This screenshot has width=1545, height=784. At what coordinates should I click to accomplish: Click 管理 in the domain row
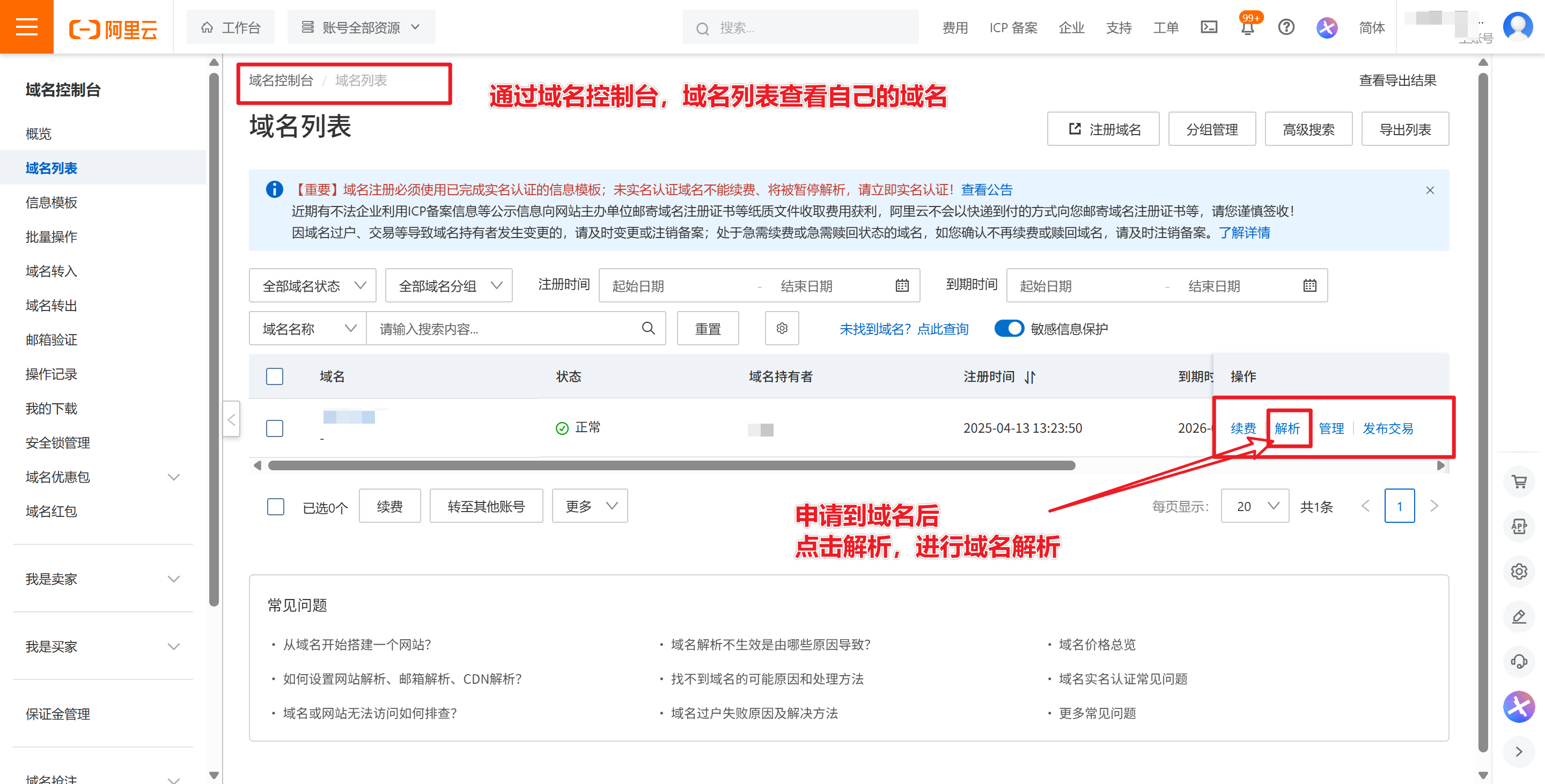click(1331, 428)
